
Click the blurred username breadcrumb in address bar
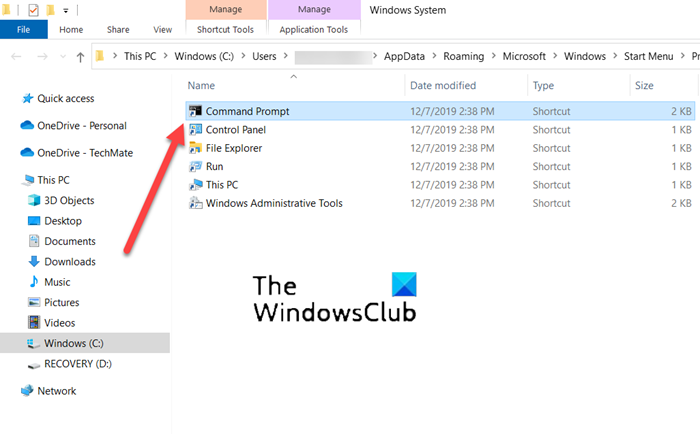tap(333, 57)
